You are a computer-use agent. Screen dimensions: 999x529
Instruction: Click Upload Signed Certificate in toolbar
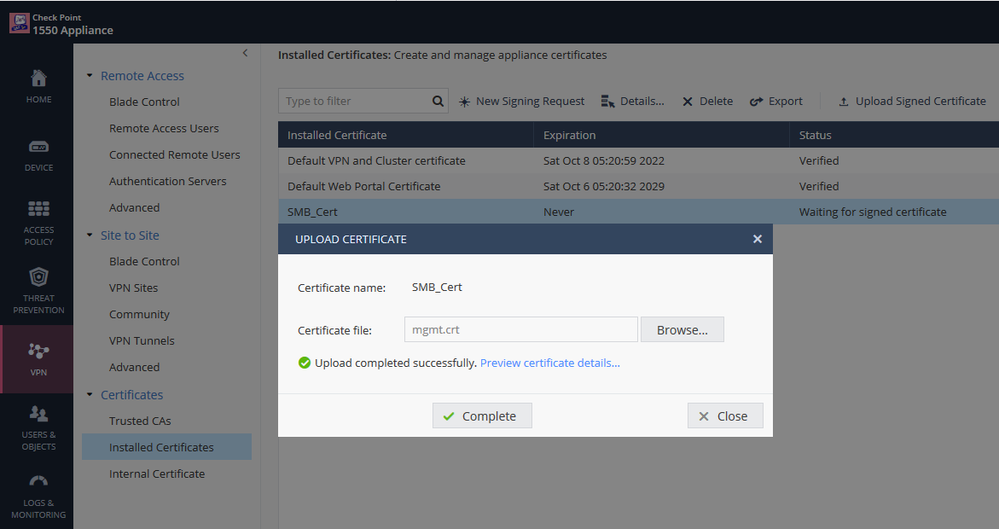click(912, 101)
